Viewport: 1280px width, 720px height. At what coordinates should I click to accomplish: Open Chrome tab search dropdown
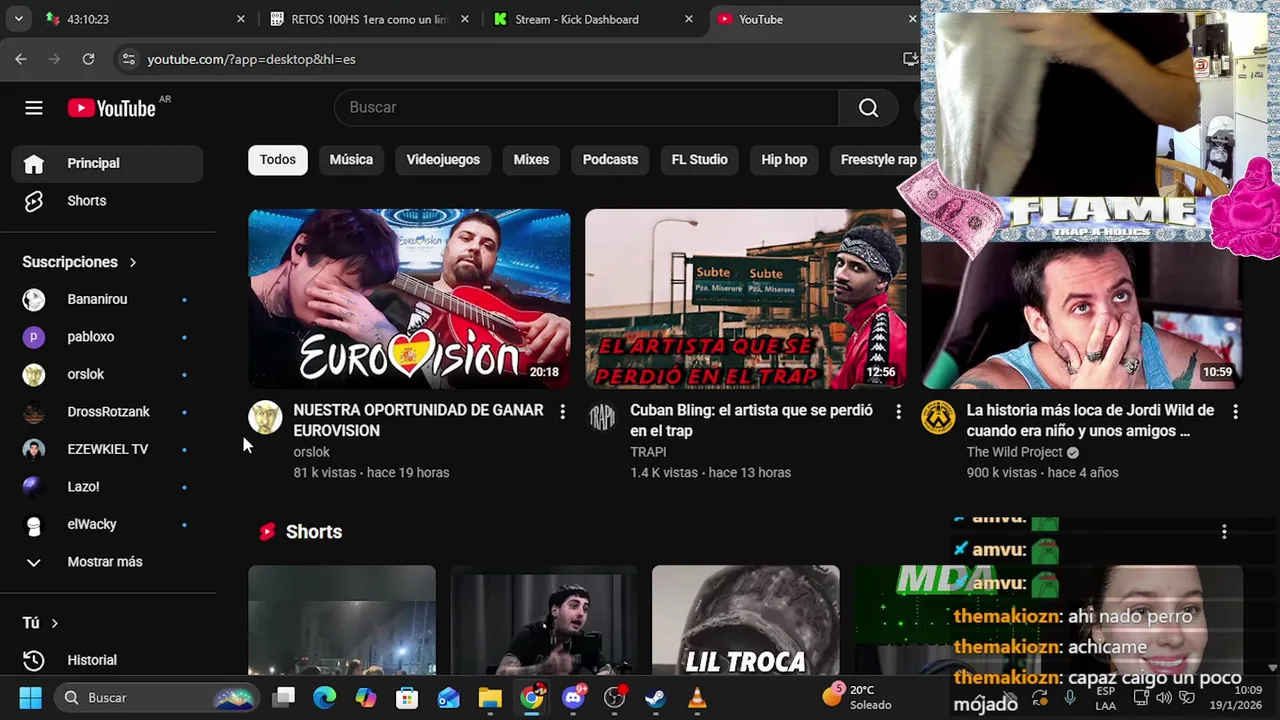coord(19,19)
